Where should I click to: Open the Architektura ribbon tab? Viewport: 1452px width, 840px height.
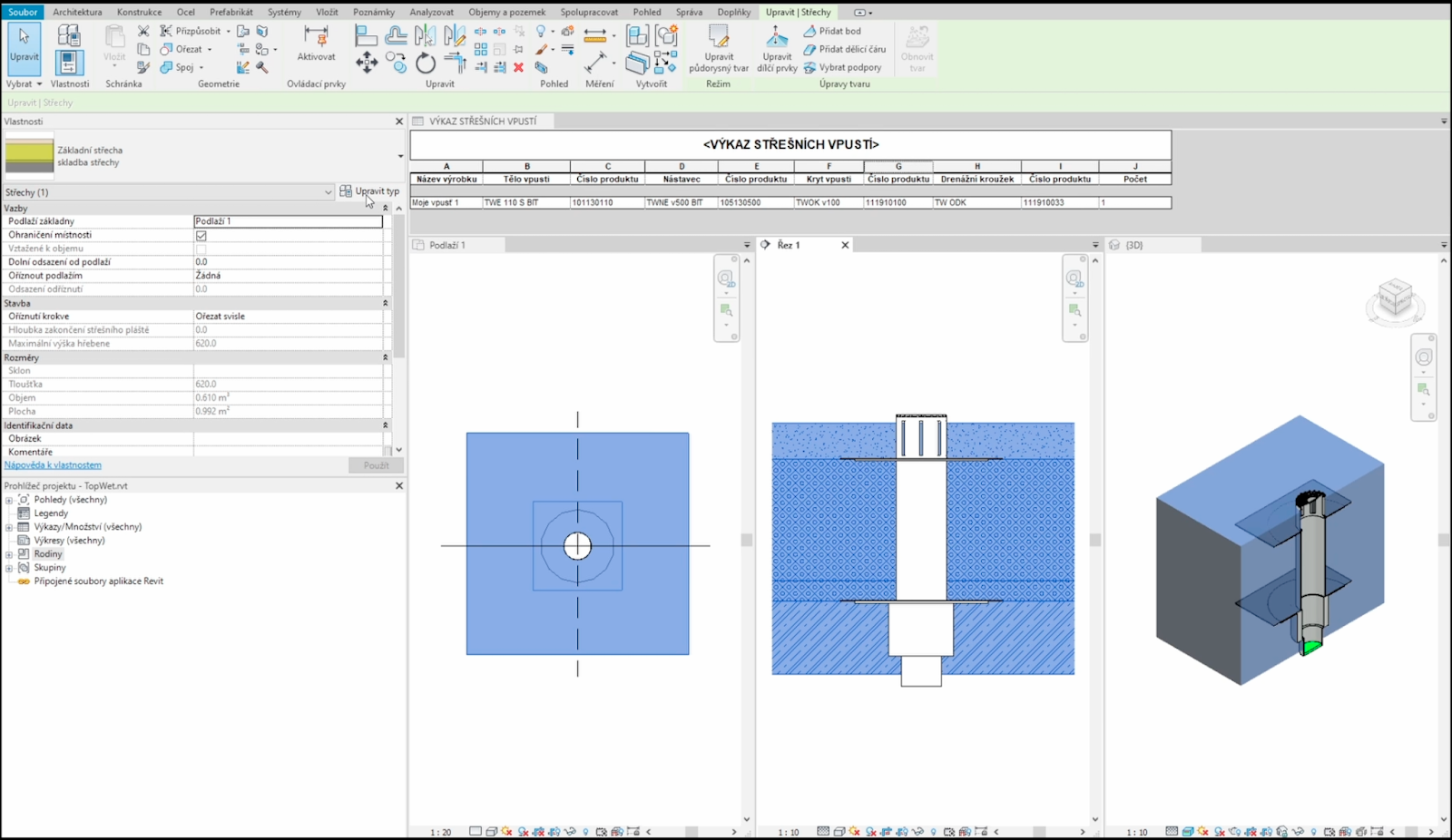pyautogui.click(x=77, y=12)
